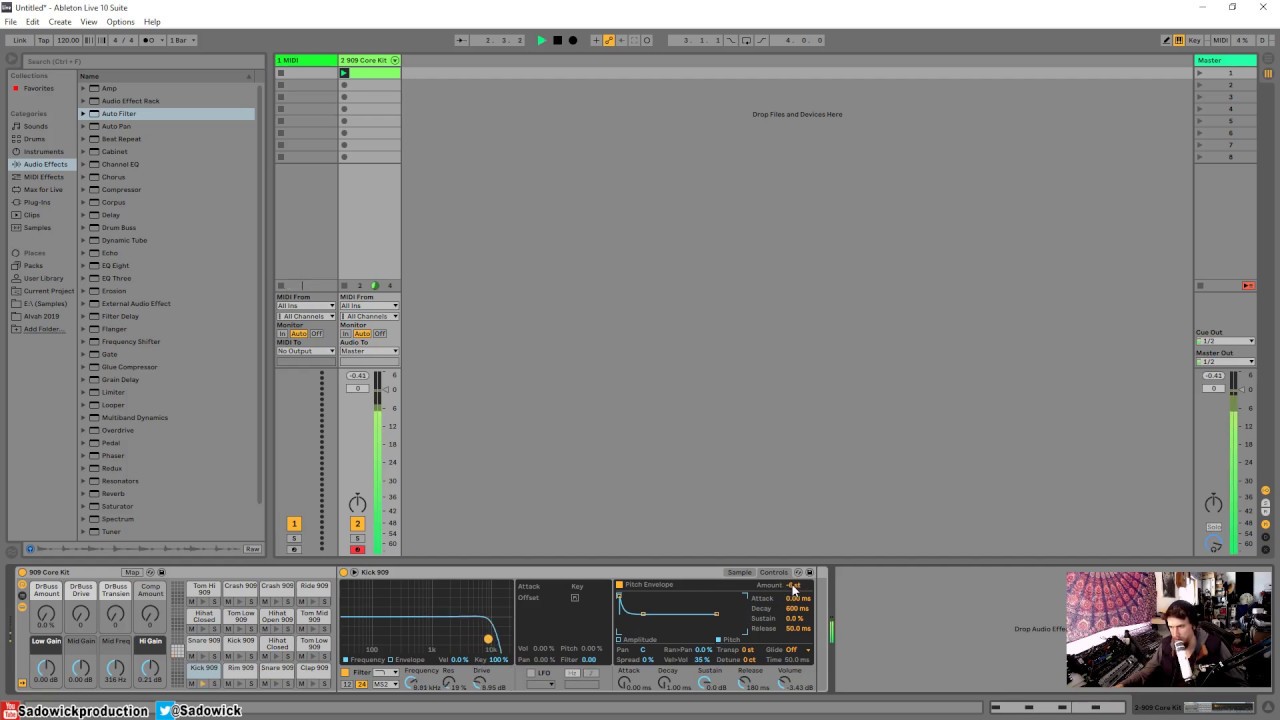The height and width of the screenshot is (720, 1280).
Task: Click the 909 Core Kit track pan knob
Action: tap(357, 503)
